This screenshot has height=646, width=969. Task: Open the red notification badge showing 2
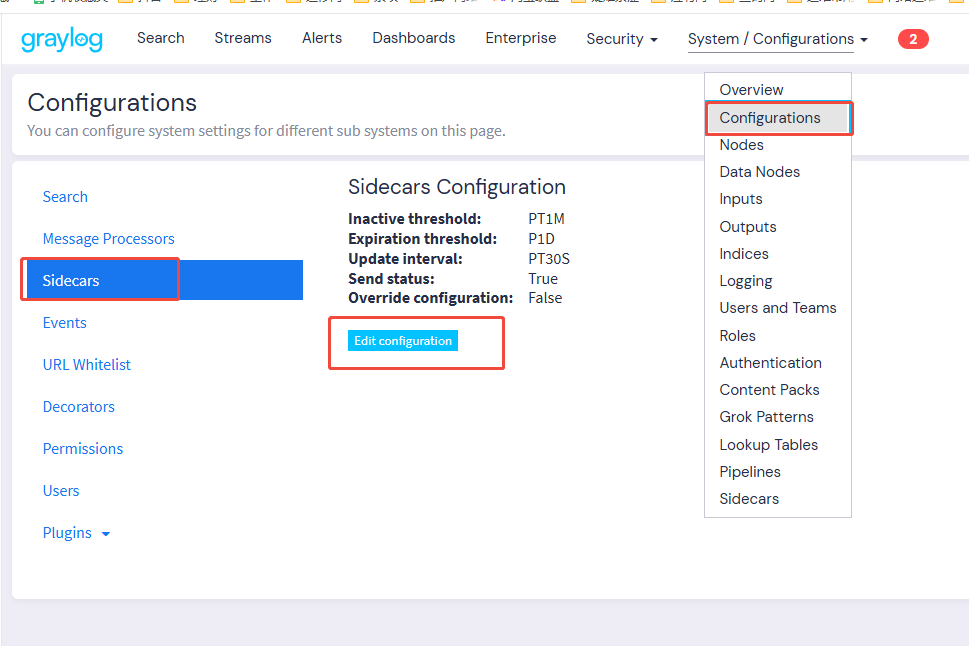coord(913,39)
